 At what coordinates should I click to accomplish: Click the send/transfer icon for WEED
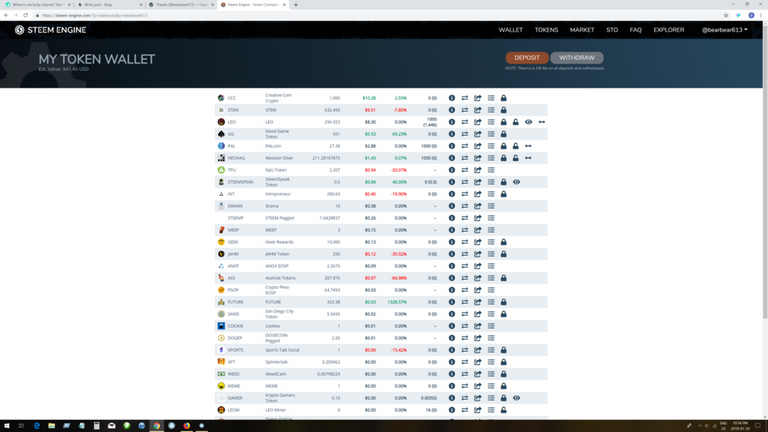(478, 374)
